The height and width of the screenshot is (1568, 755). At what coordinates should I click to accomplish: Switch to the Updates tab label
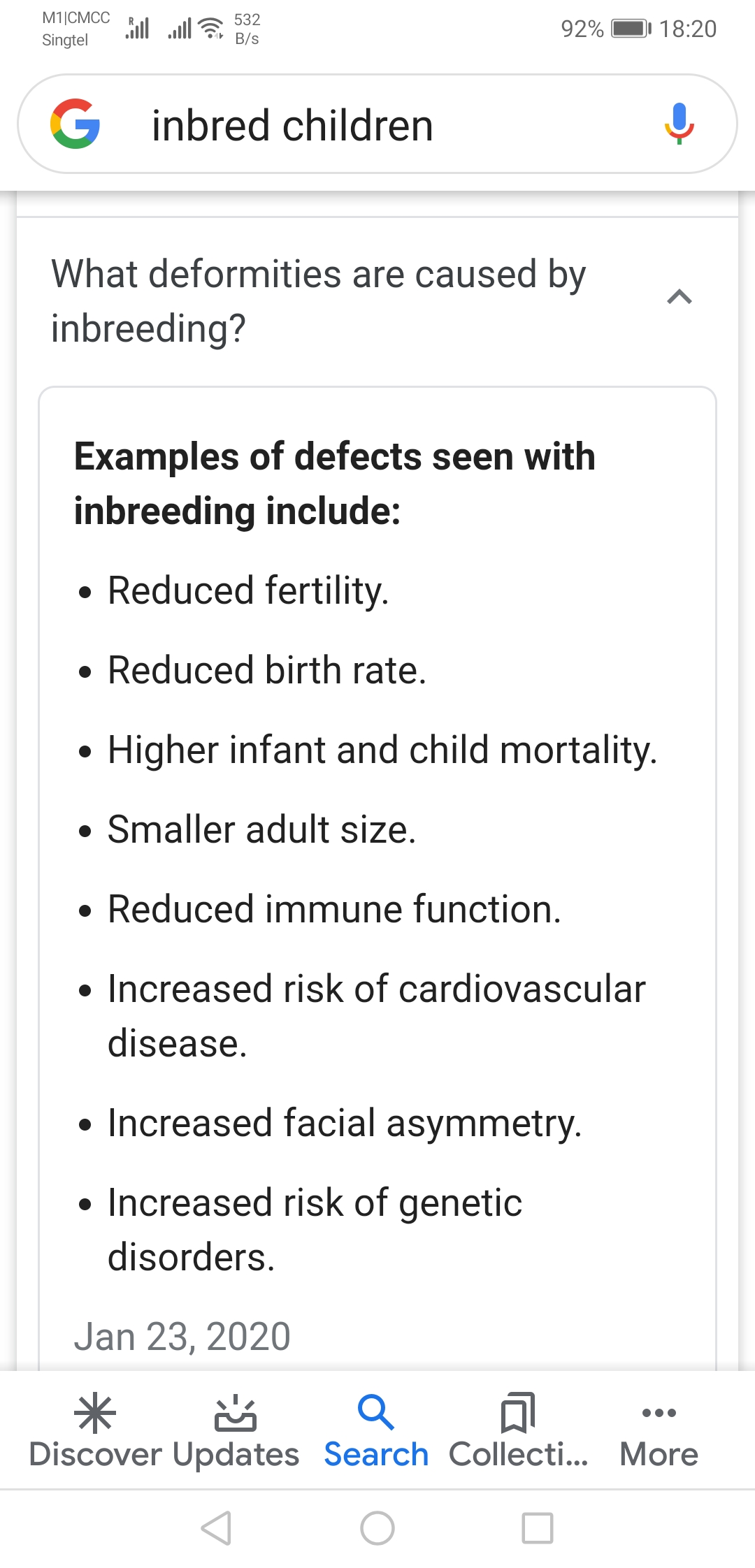click(236, 1456)
